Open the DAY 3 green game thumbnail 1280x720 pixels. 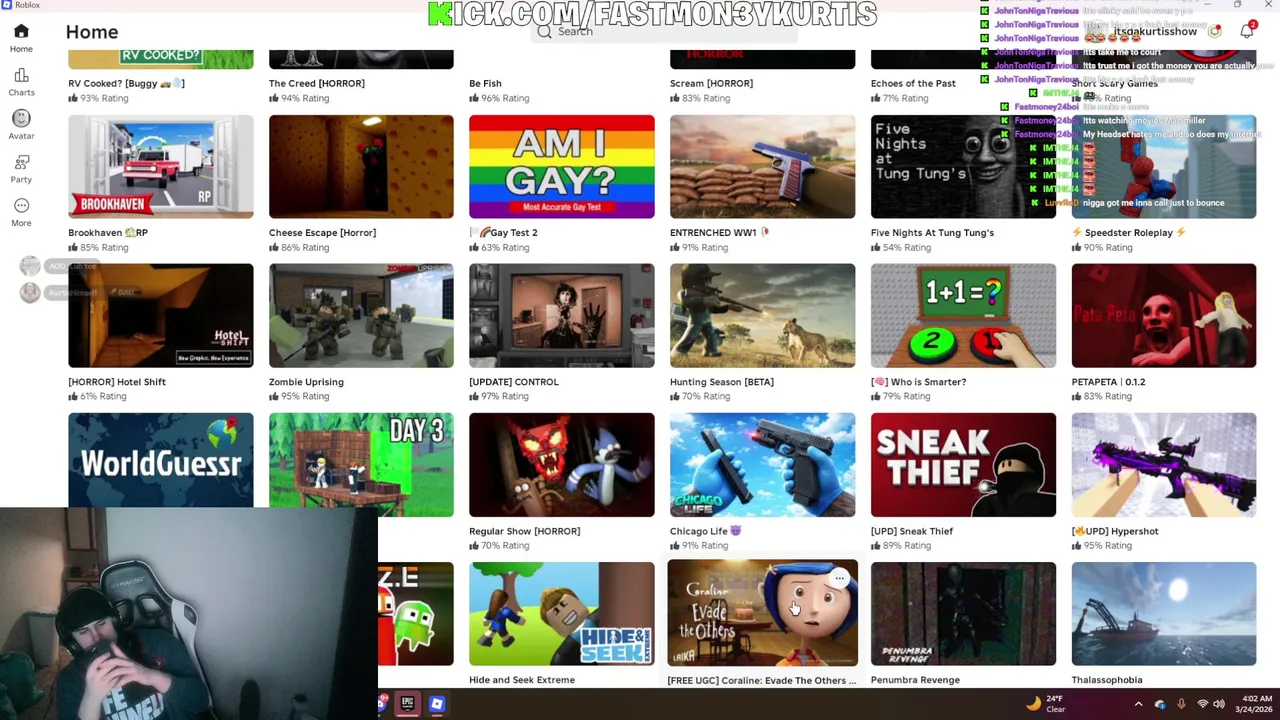(x=361, y=464)
